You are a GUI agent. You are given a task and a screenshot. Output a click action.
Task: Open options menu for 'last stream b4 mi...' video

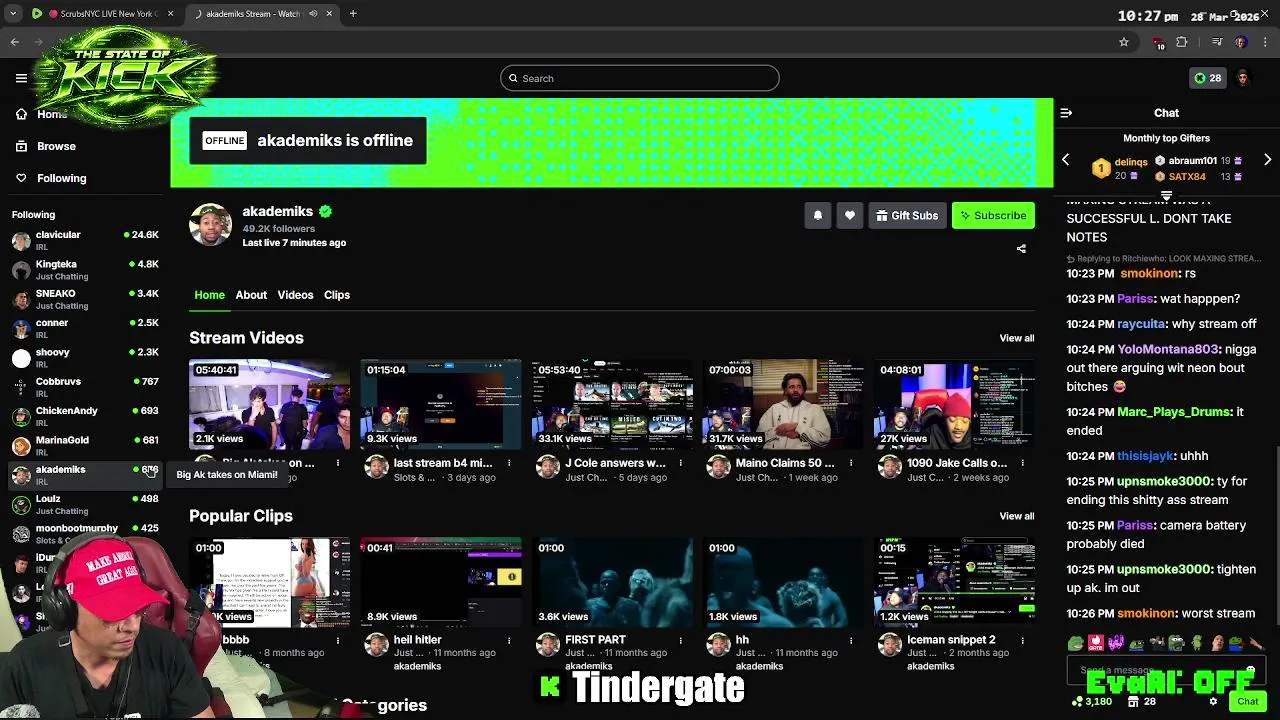click(509, 463)
